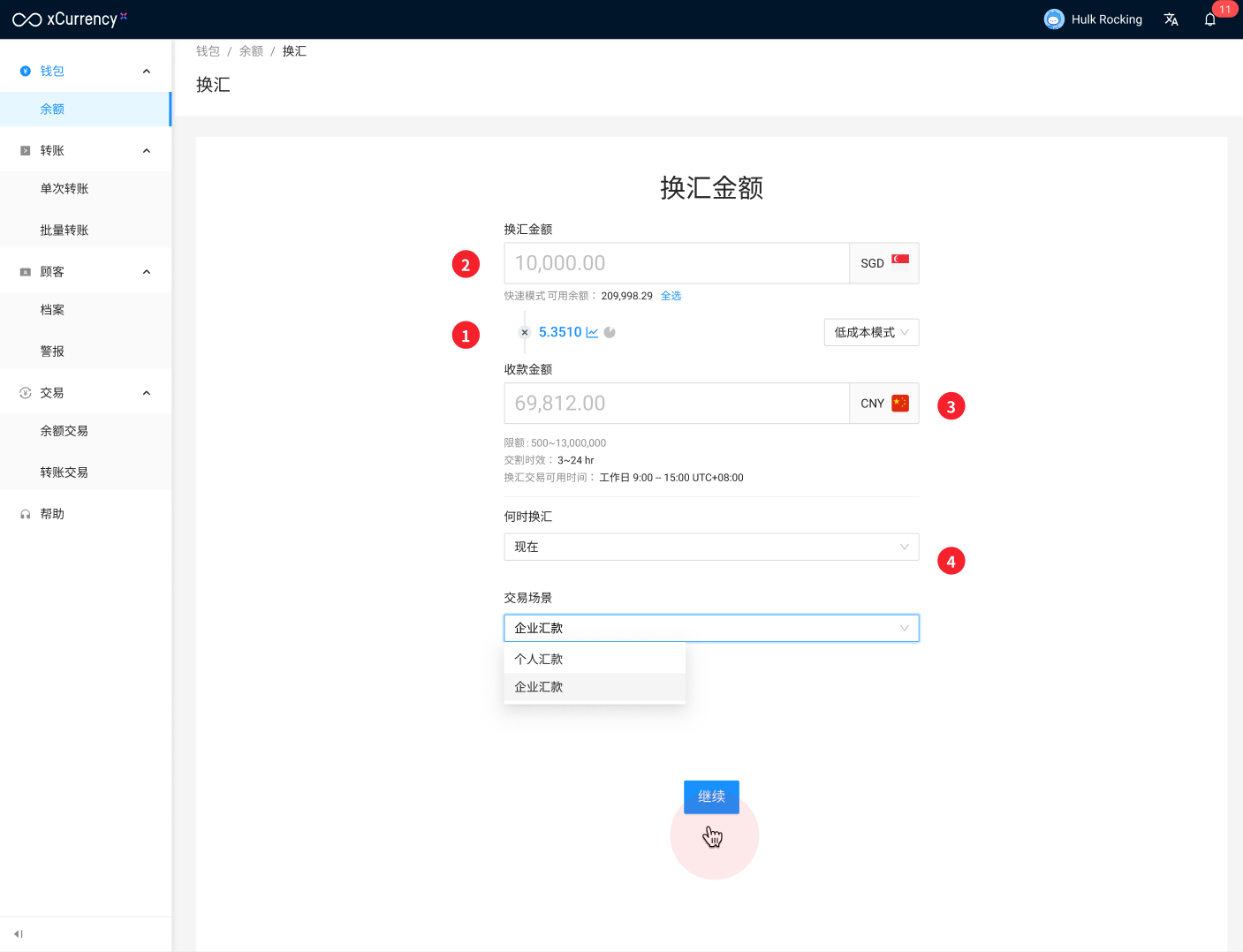Image resolution: width=1243 pixels, height=952 pixels.
Task: Go to 余额交易 in the sidebar
Action: click(64, 431)
